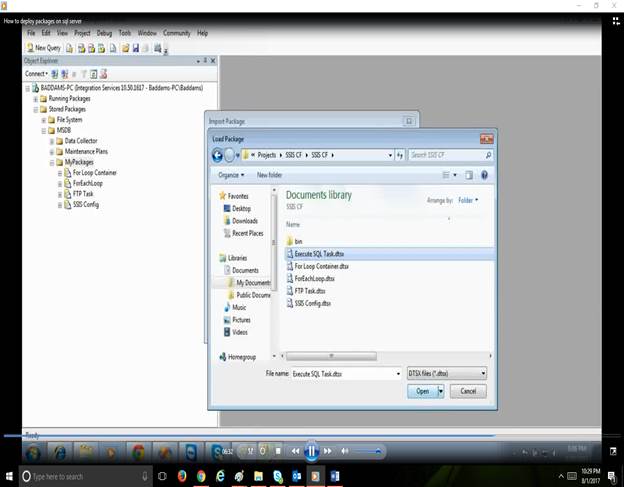Toggle repeat in media player
The height and width of the screenshot is (487, 624).
263,451
